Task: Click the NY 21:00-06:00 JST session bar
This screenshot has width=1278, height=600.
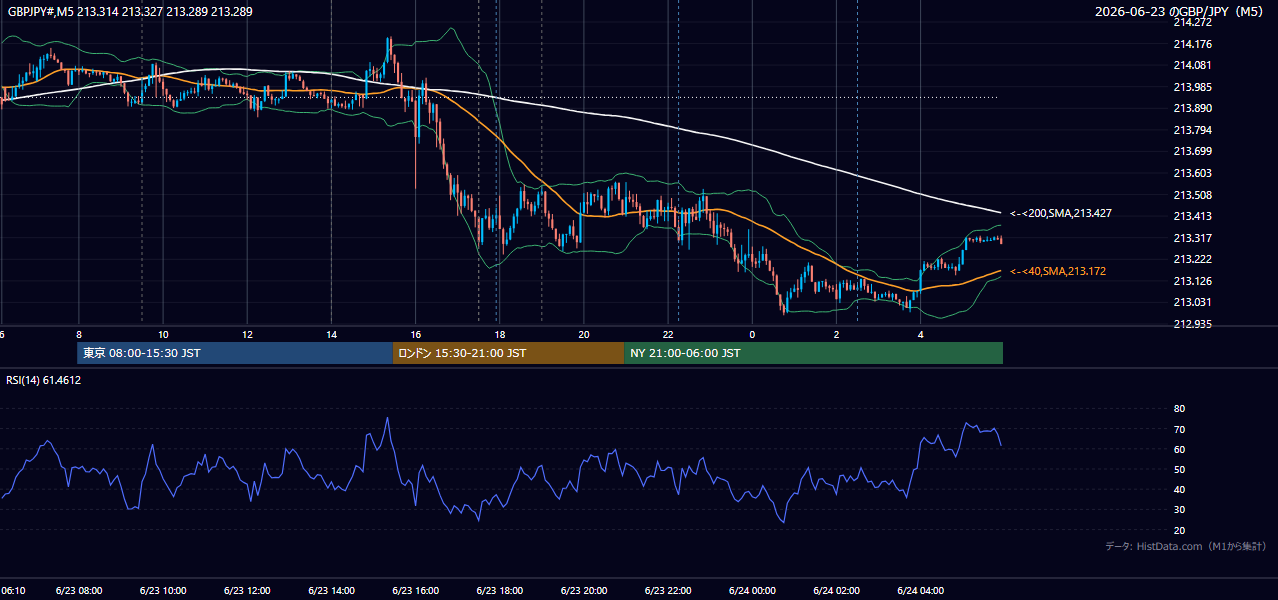Action: point(813,353)
